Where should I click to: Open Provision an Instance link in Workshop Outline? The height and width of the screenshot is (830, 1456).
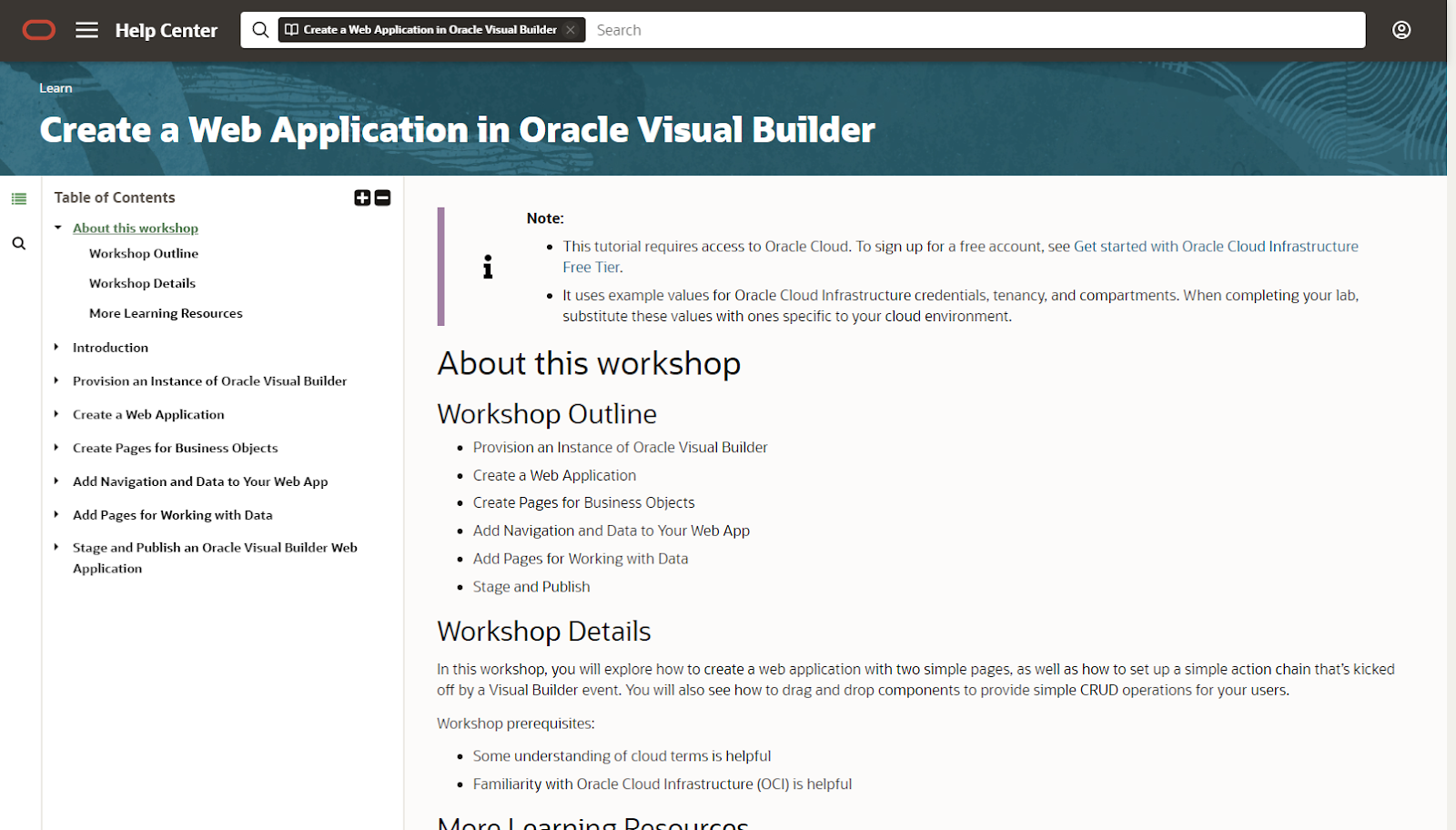point(620,448)
